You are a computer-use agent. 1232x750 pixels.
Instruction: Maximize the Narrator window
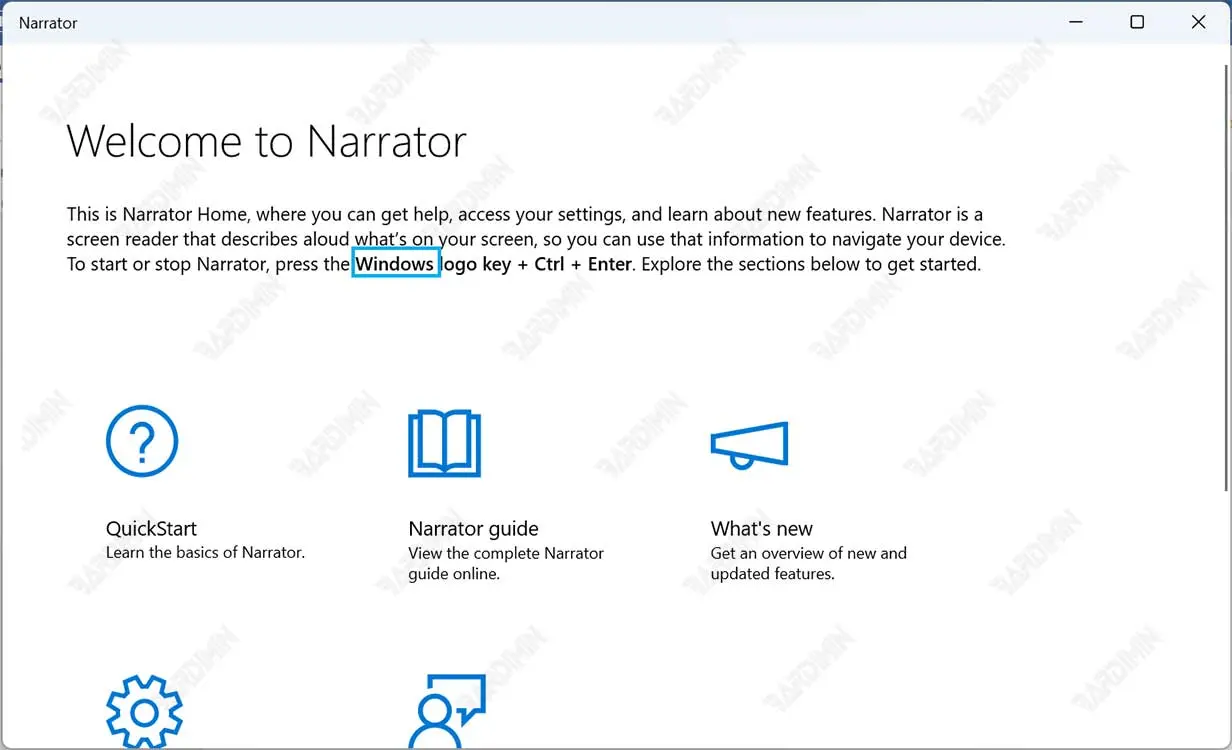[1137, 22]
